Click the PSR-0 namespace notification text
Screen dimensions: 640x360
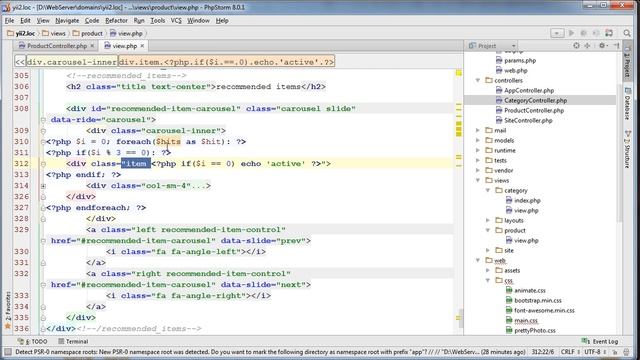click(270, 352)
